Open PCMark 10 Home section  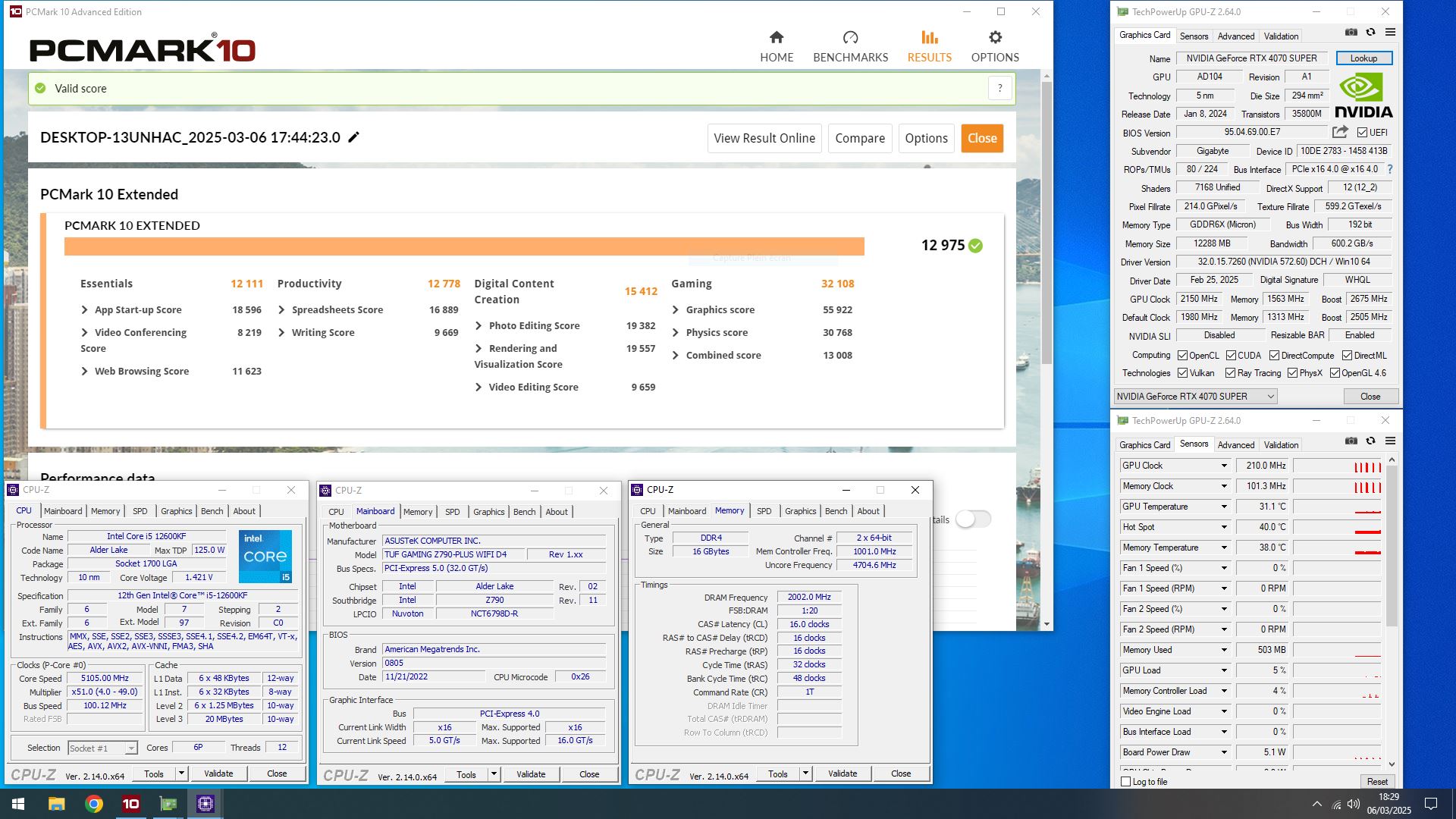(777, 46)
